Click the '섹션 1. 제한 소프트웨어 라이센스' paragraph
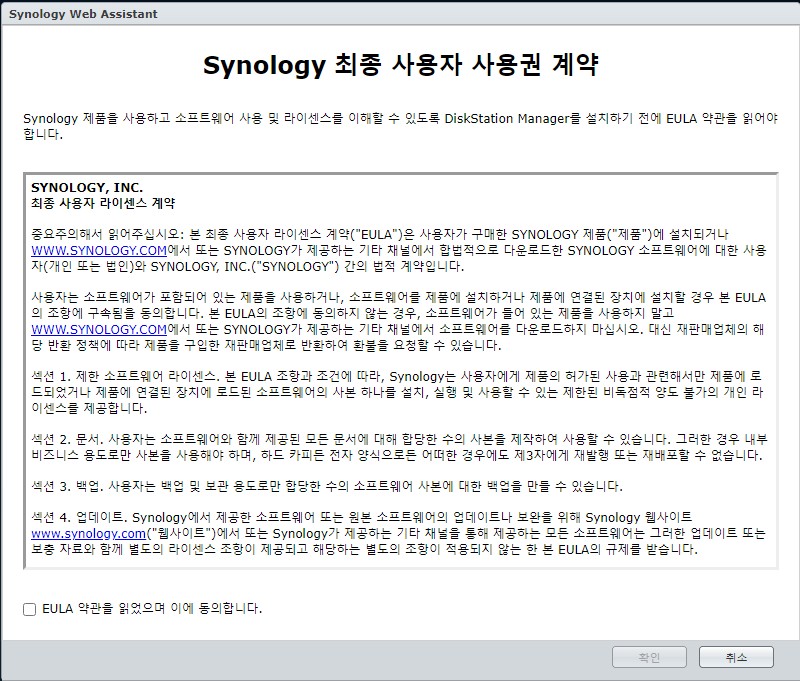 [397, 392]
